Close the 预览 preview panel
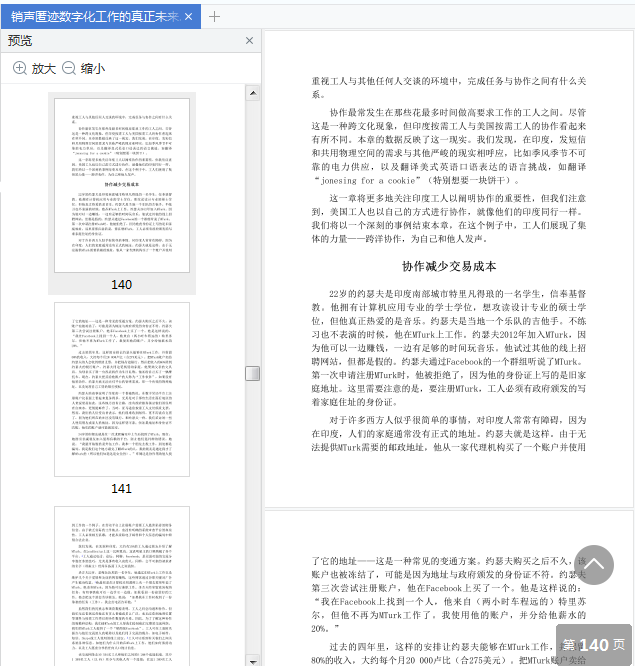635x666 pixels. point(249,40)
